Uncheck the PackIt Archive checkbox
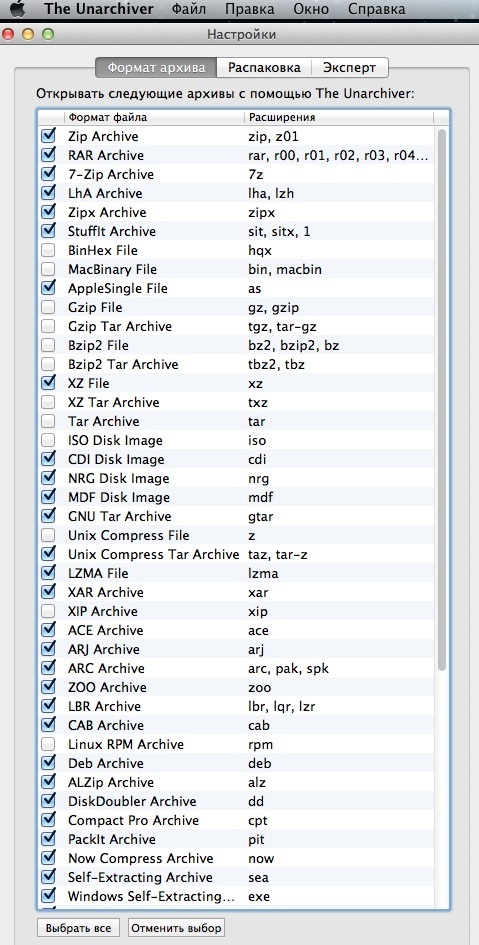Screen dimensions: 479x945 click(x=48, y=839)
